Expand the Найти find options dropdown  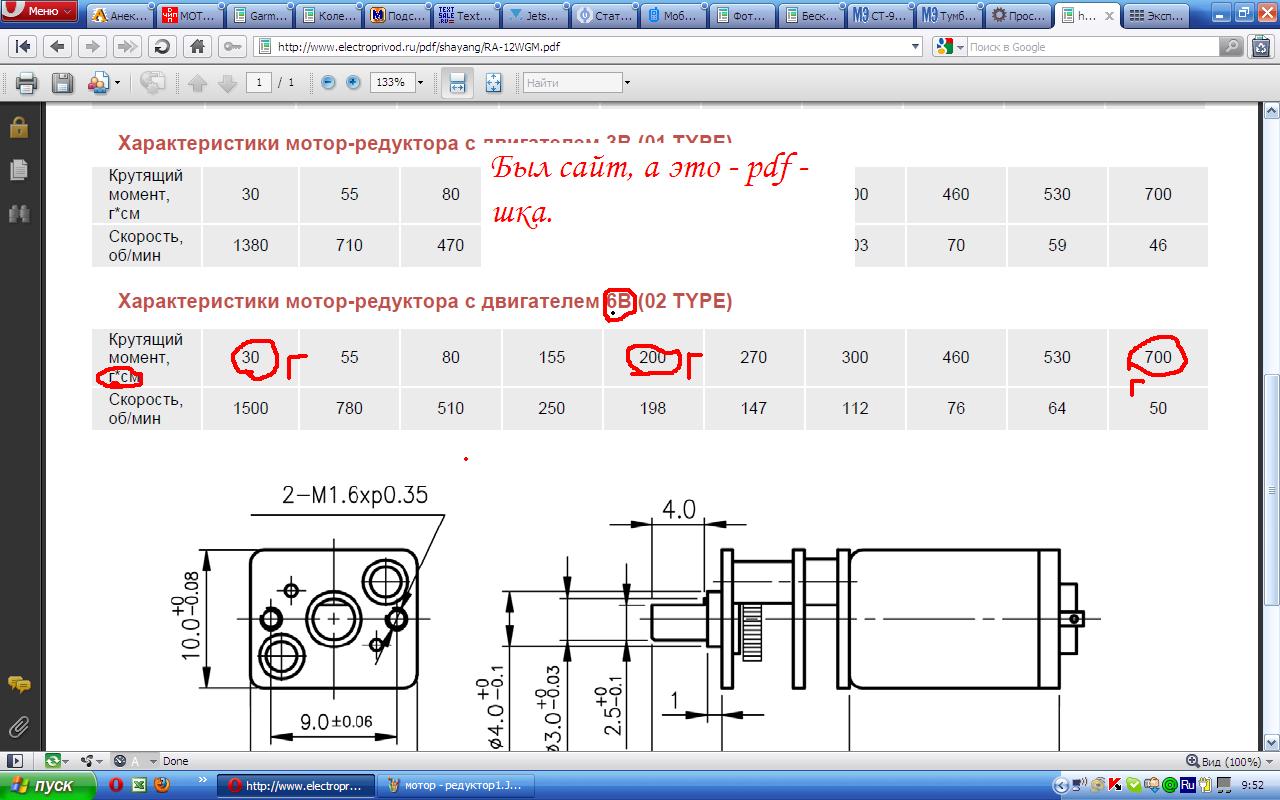(627, 83)
